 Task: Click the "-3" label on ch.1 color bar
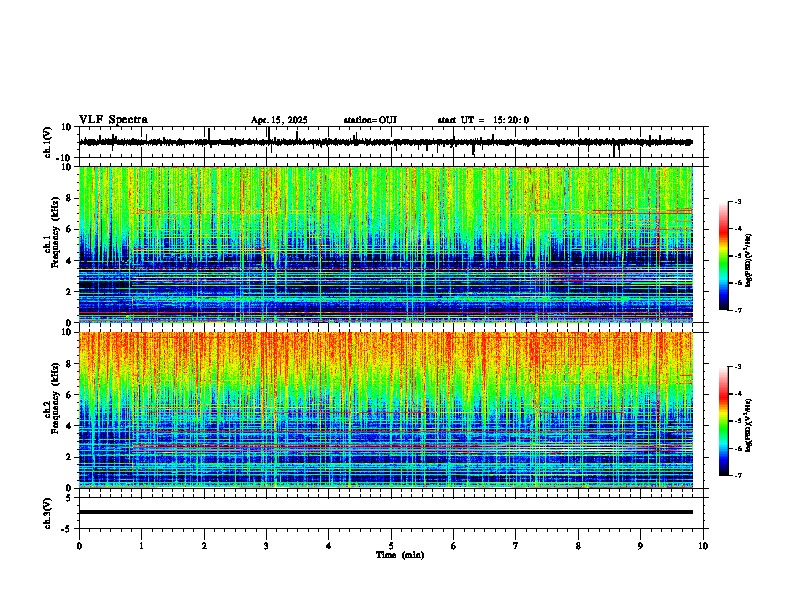click(x=738, y=201)
